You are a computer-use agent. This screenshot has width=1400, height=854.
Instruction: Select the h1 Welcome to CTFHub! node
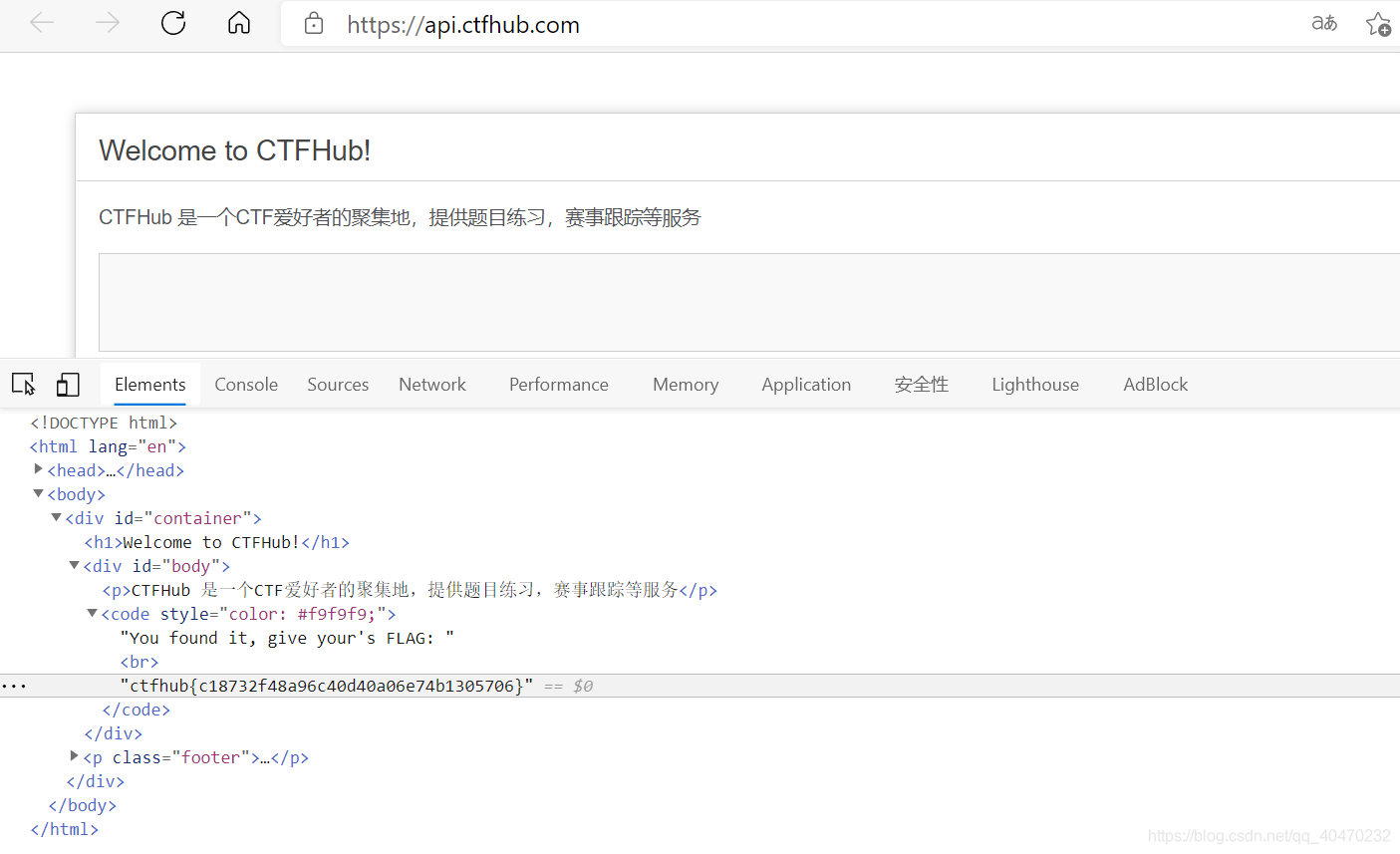pos(217,542)
